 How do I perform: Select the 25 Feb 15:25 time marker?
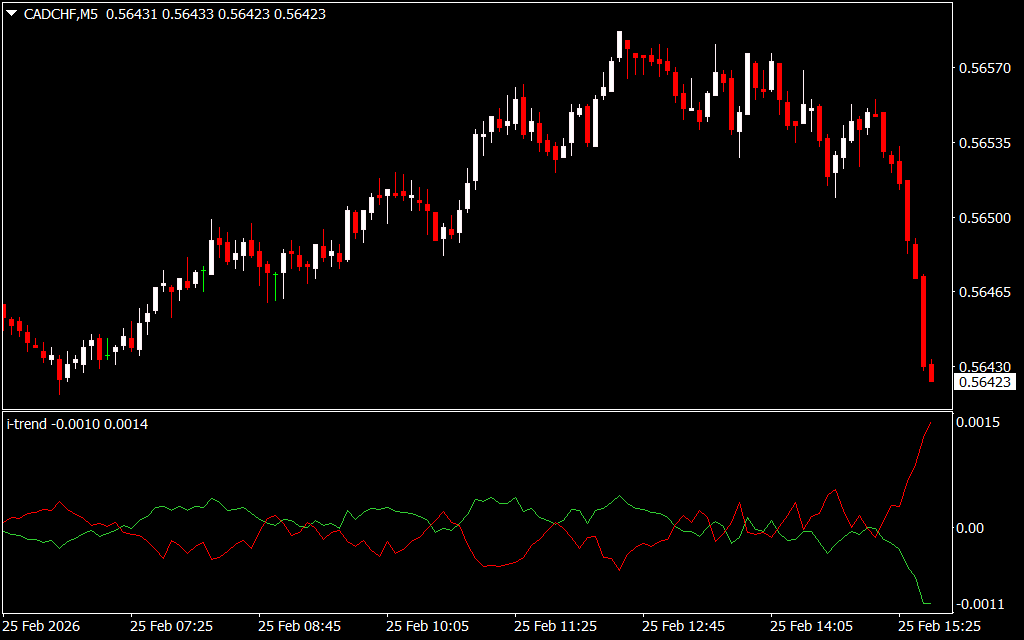tap(939, 626)
